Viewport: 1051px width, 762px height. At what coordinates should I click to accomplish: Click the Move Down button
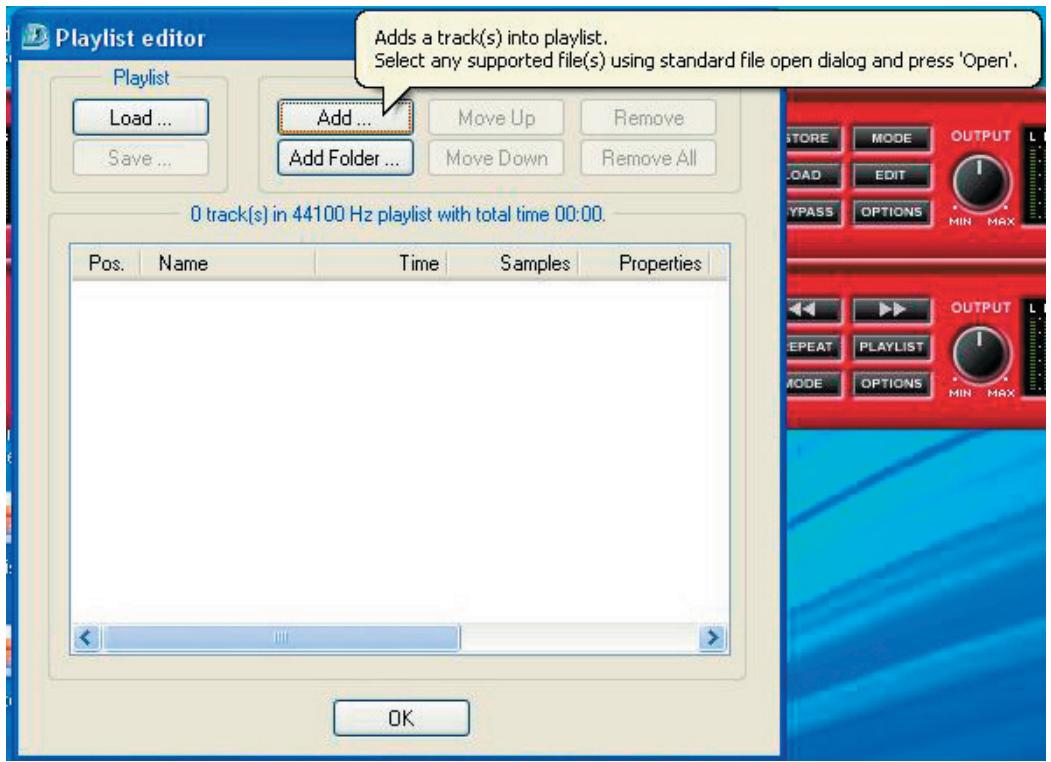(x=497, y=158)
